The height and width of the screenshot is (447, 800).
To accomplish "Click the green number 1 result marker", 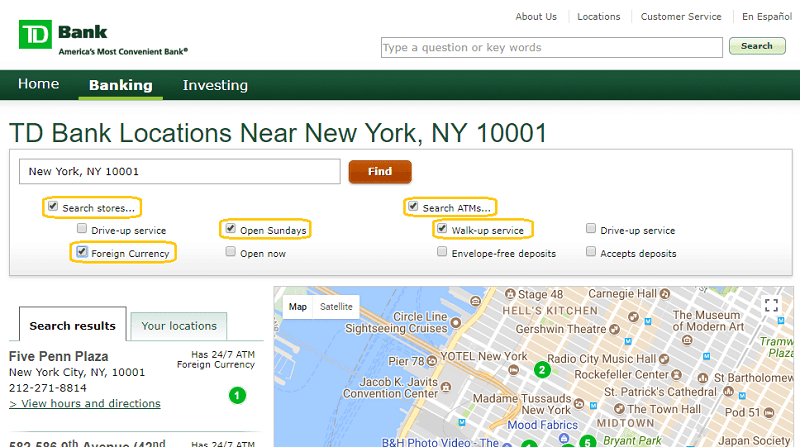I will coord(237,395).
